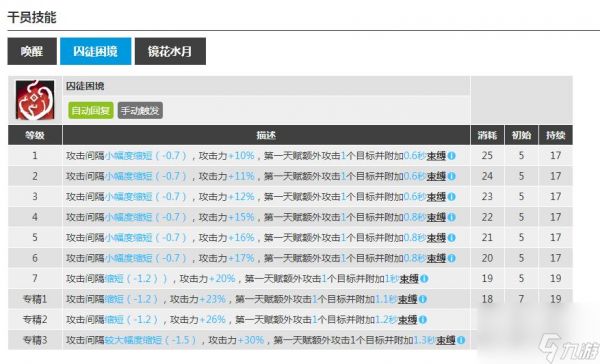Image resolution: width=600 pixels, height=364 pixels.
Task: Open the 束缚 link in level 3 row
Action: click(x=437, y=197)
